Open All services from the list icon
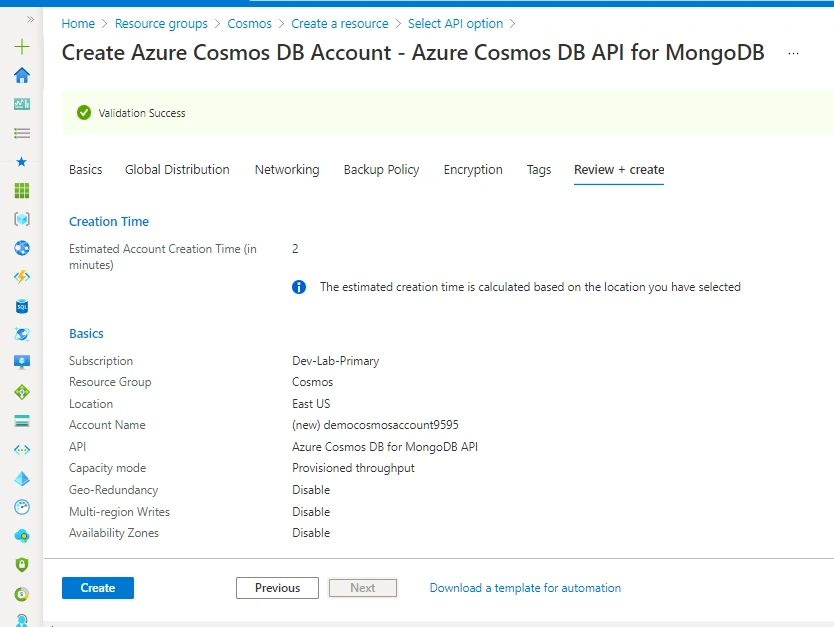 tap(21, 133)
